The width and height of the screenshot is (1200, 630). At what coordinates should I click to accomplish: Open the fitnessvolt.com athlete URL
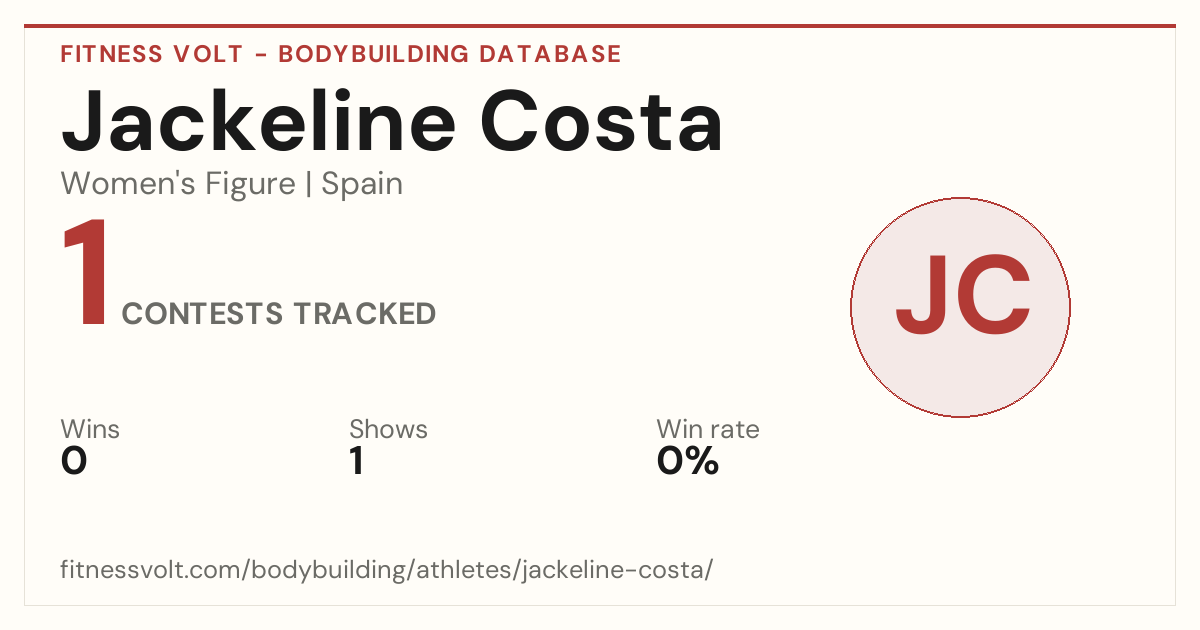(387, 570)
